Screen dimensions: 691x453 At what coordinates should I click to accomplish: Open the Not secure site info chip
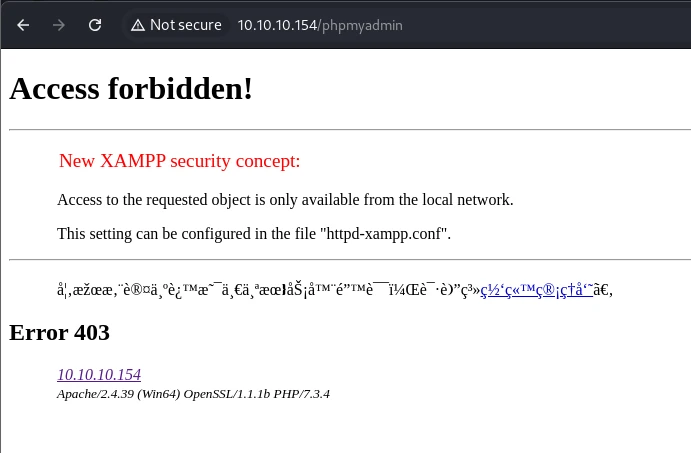point(176,25)
